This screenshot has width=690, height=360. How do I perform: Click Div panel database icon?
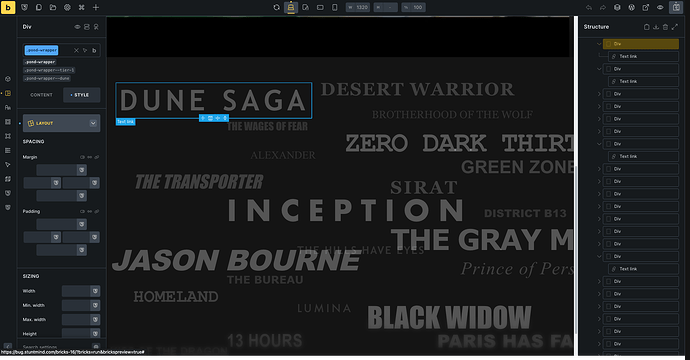pos(87,27)
